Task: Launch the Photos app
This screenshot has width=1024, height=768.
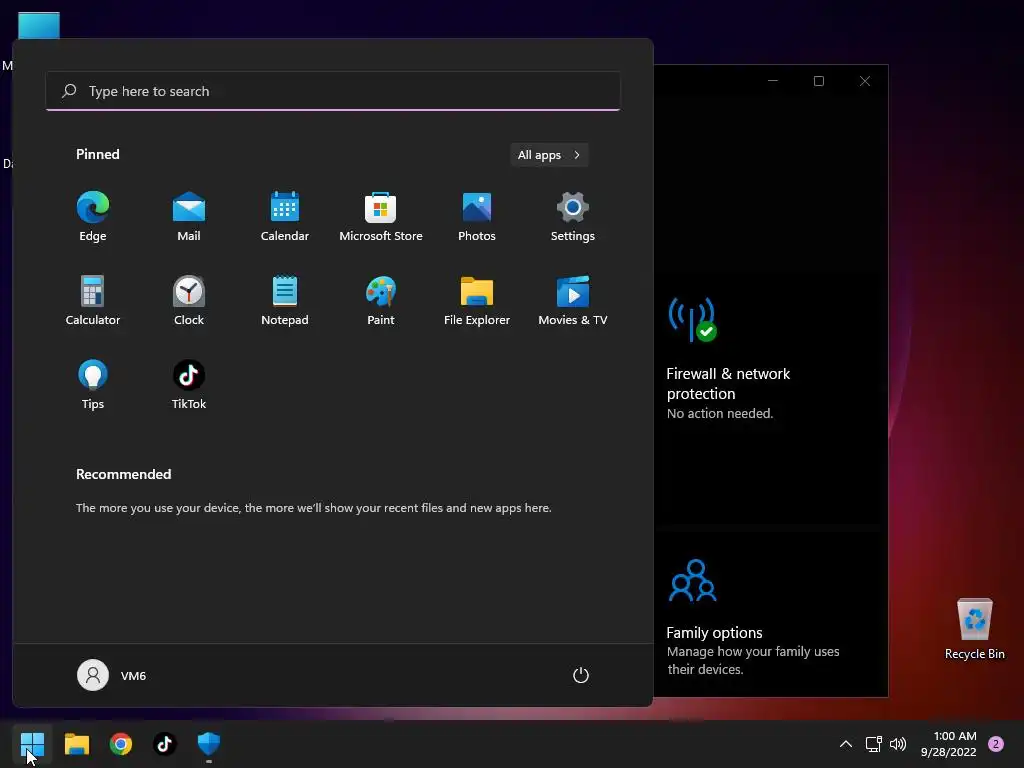Action: [x=477, y=217]
